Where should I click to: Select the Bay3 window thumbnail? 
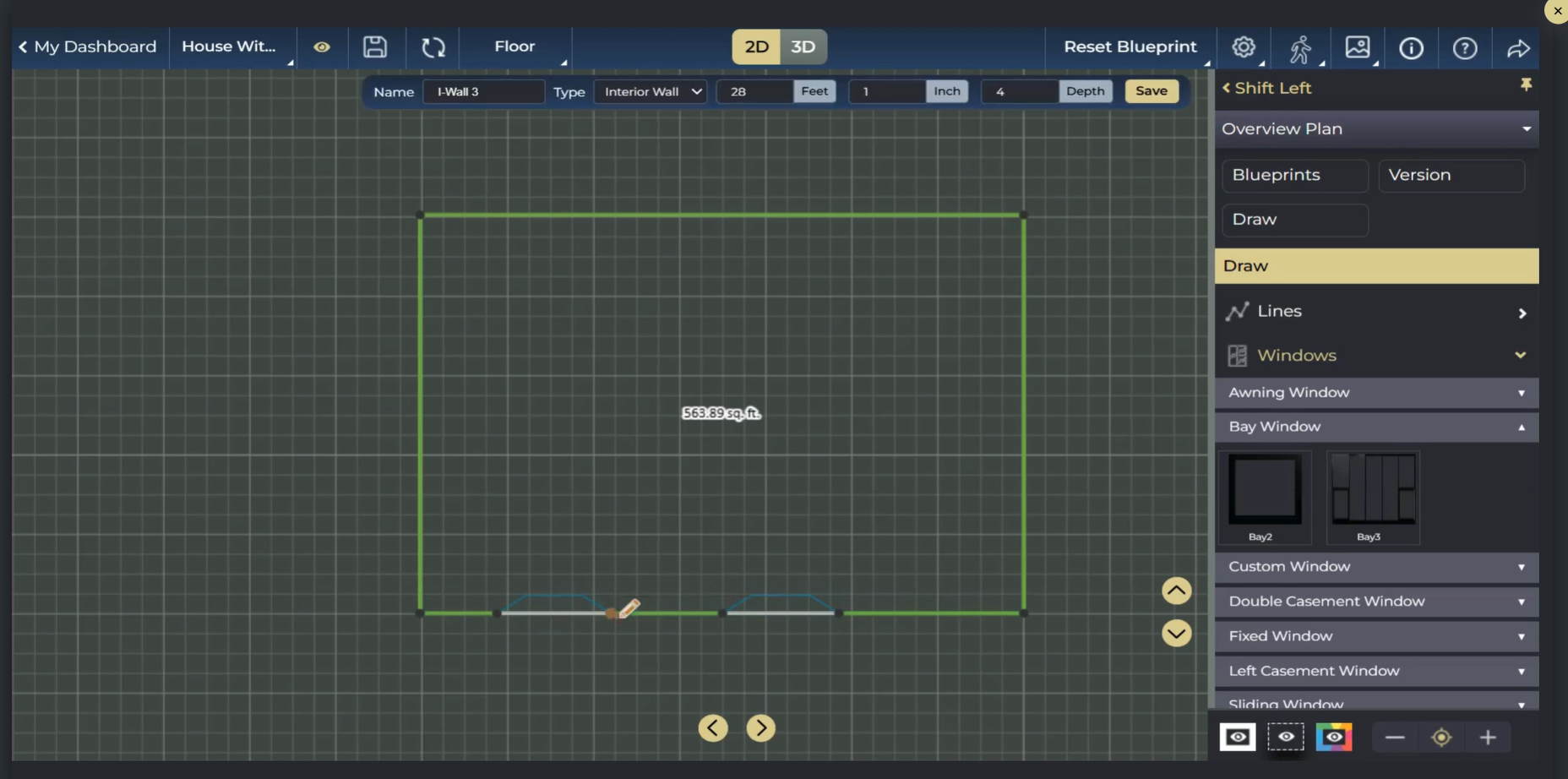tap(1373, 498)
